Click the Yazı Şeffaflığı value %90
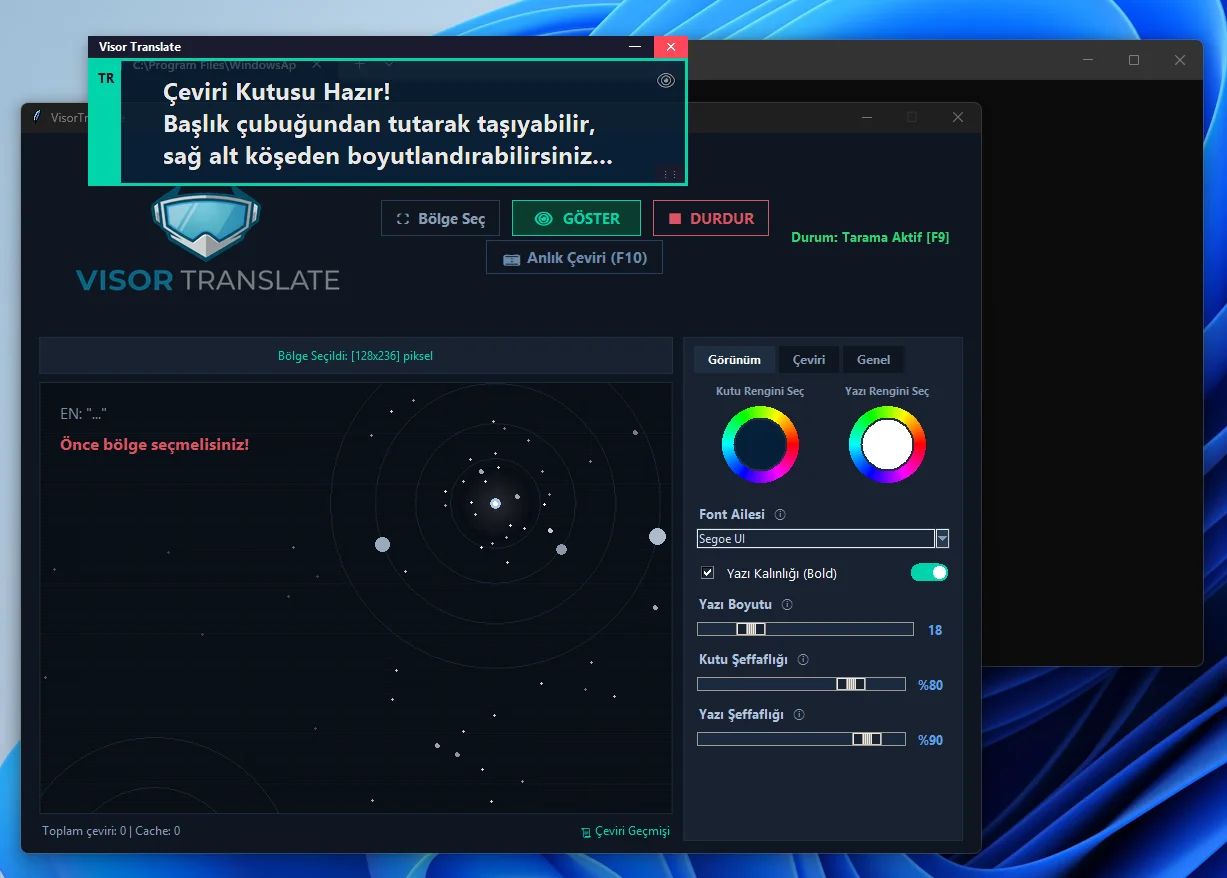 click(930, 740)
